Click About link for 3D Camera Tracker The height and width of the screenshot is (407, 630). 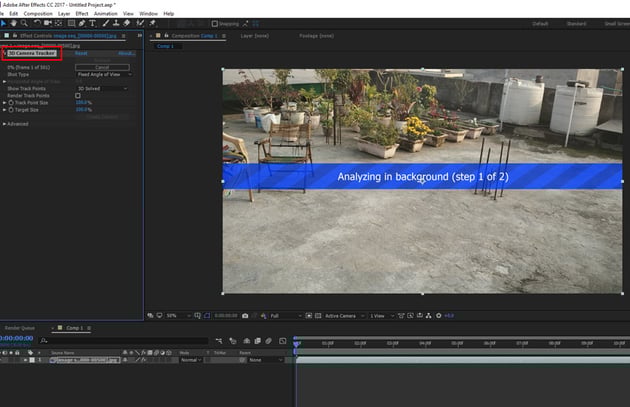pos(126,53)
